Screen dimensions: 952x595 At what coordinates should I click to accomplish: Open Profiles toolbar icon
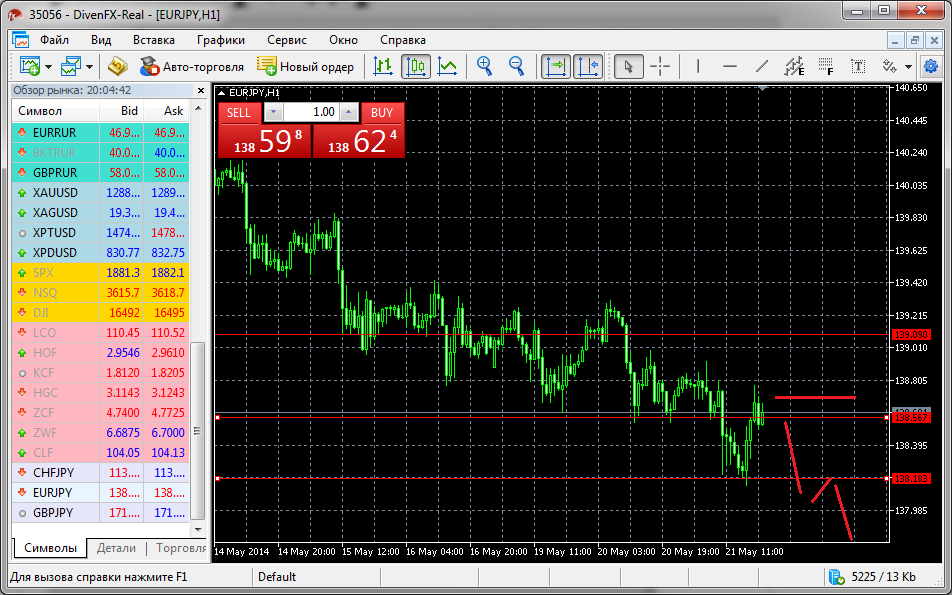click(x=71, y=66)
